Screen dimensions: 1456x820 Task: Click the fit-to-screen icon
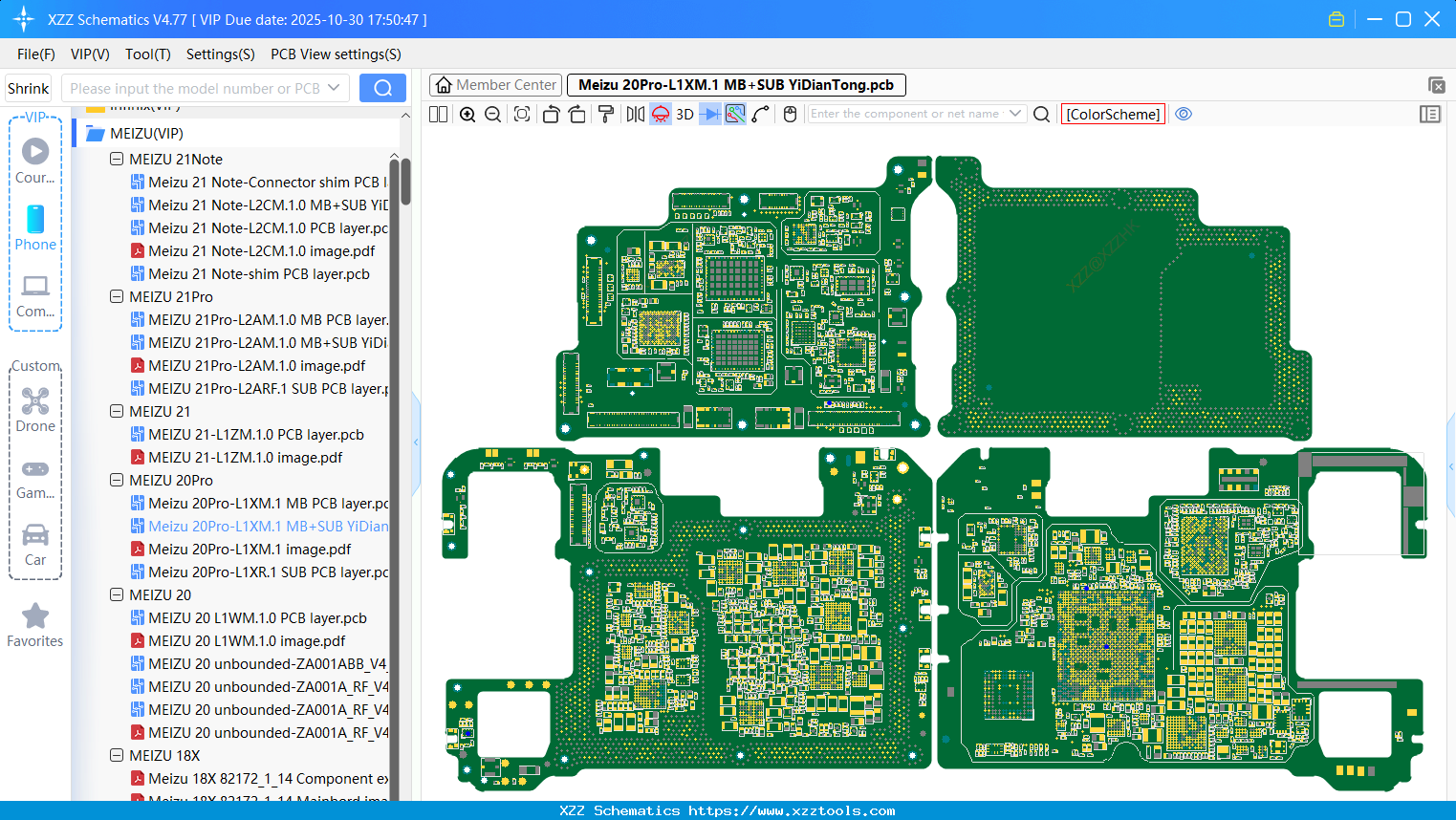coord(522,115)
